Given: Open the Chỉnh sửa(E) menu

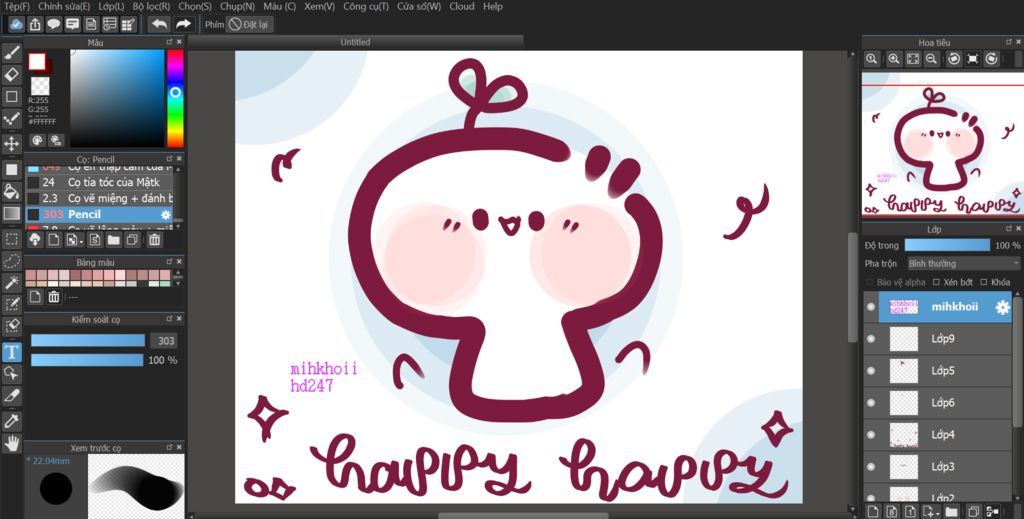Looking at the screenshot, I should coord(64,6).
